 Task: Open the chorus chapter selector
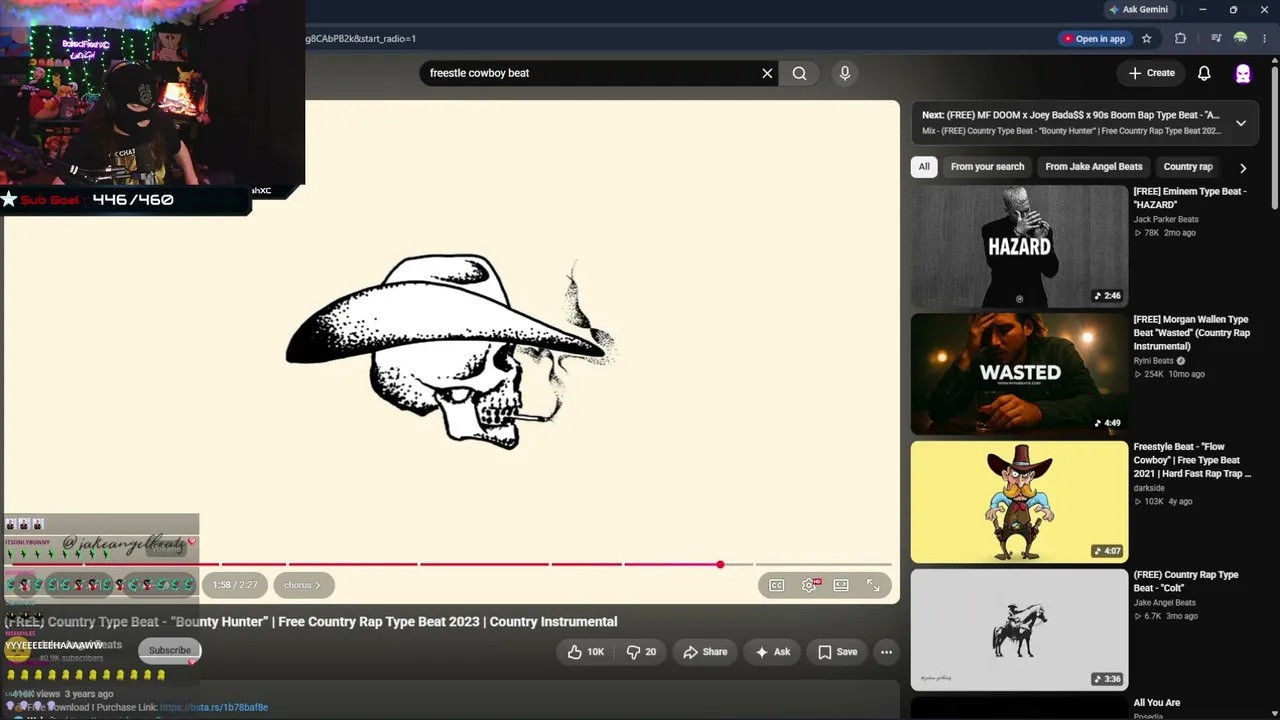click(x=302, y=585)
